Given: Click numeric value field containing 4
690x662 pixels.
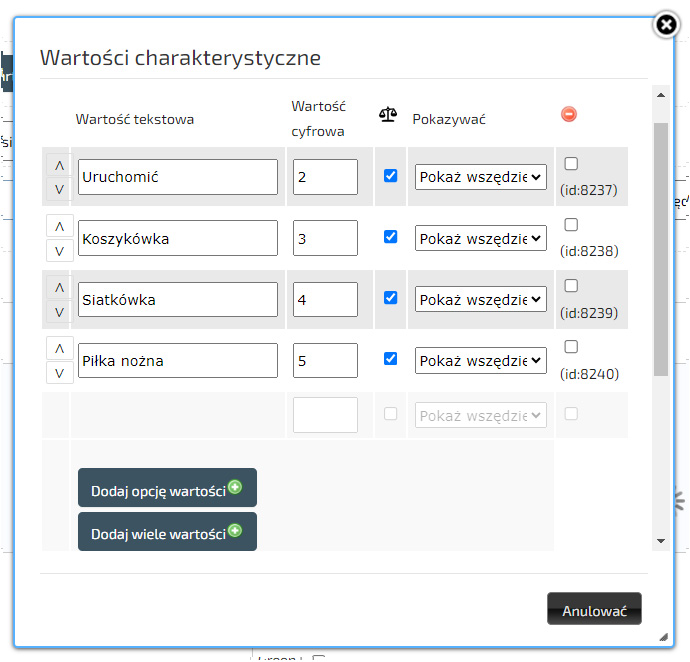Looking at the screenshot, I should 325,299.
